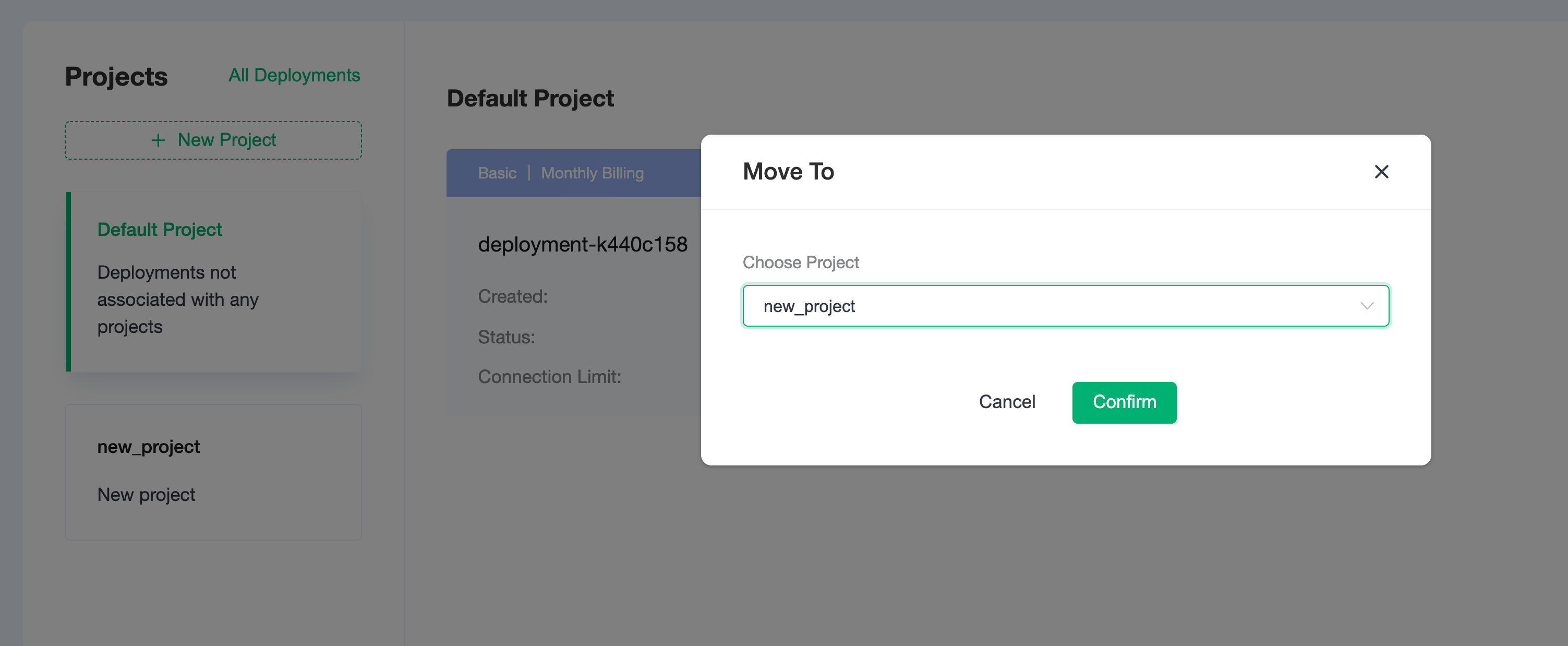Open the new_project selection box
The image size is (1568, 646).
(x=1065, y=306)
